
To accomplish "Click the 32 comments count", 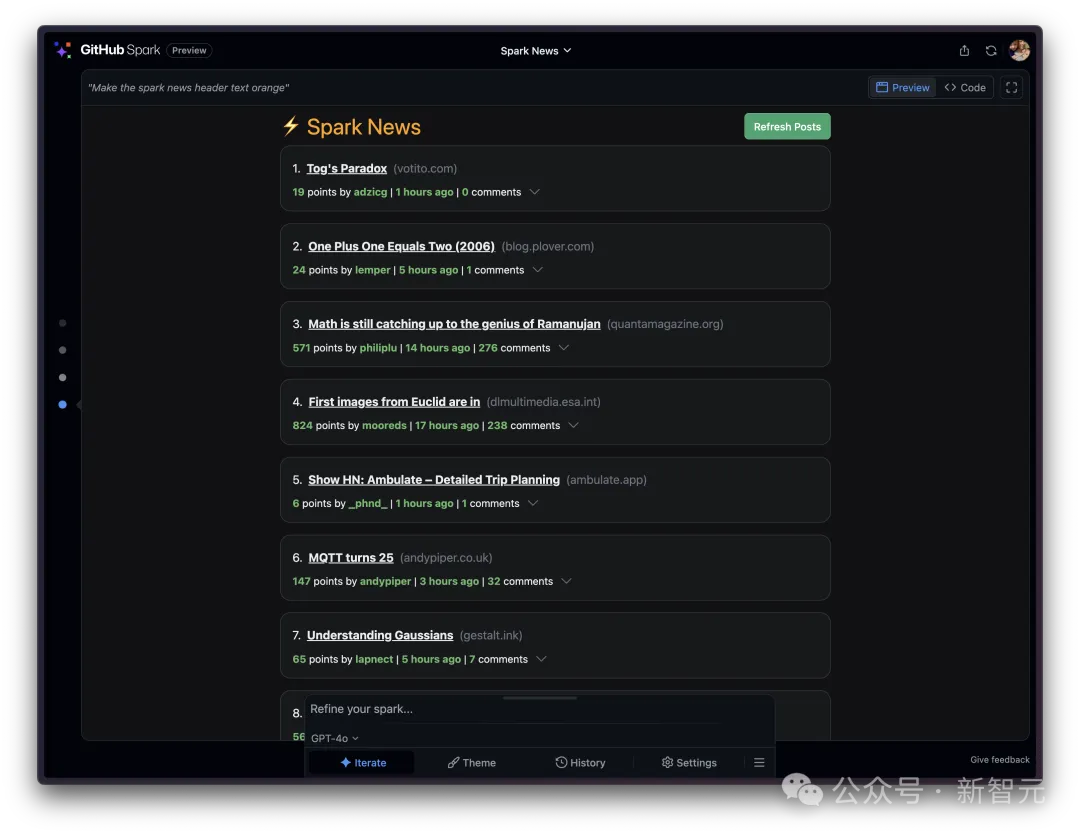I will 520,581.
